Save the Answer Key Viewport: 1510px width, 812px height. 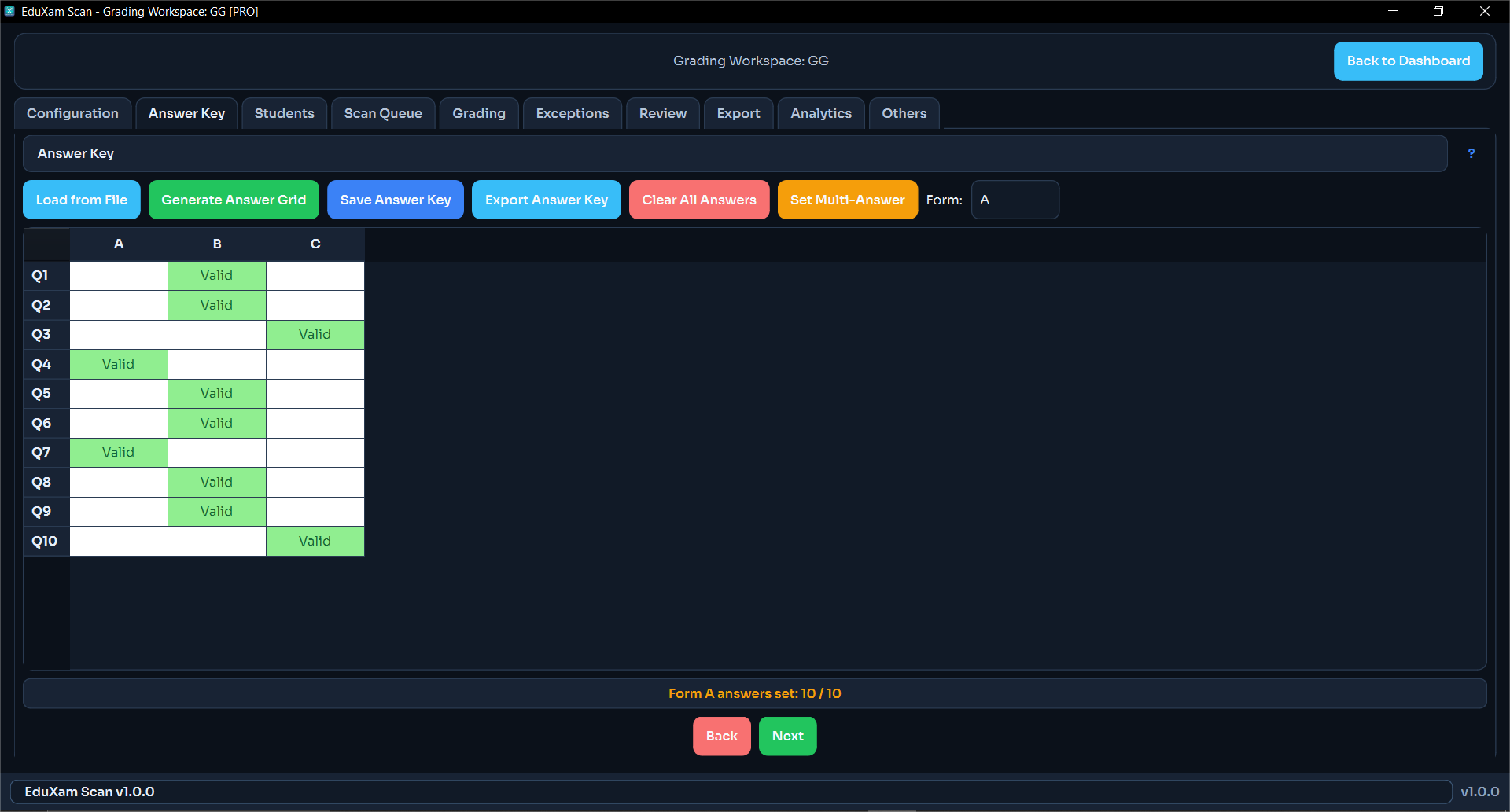(x=395, y=200)
